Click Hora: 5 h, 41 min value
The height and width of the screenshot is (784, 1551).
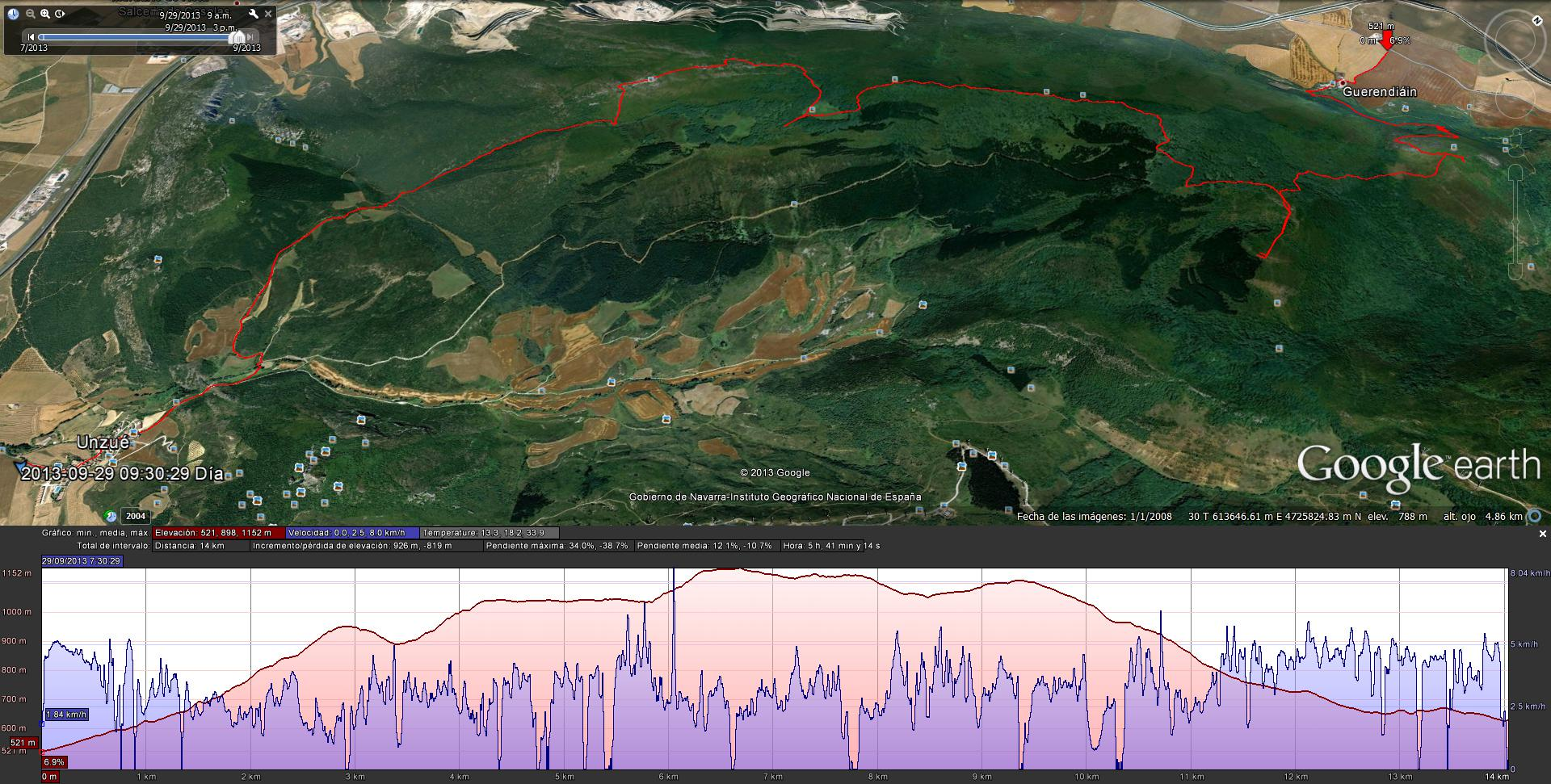click(x=831, y=546)
